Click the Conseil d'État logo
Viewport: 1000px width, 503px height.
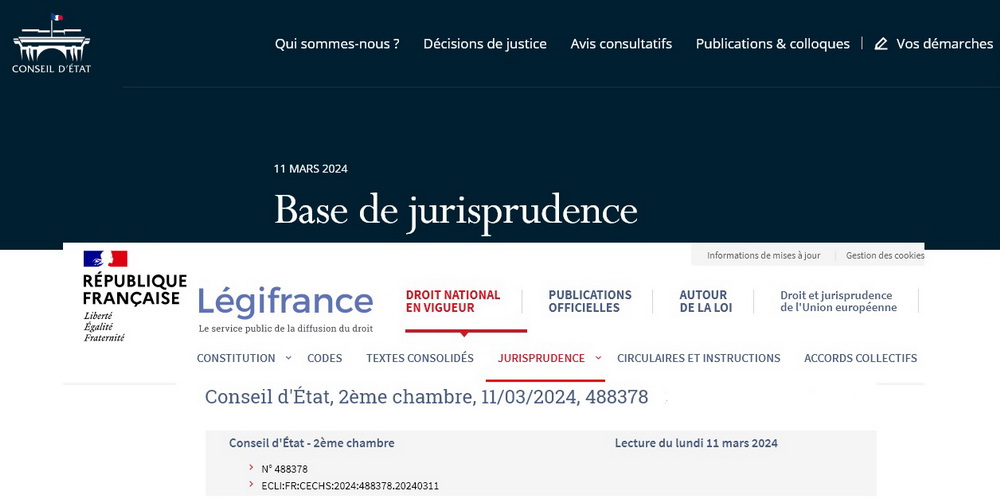click(x=51, y=44)
